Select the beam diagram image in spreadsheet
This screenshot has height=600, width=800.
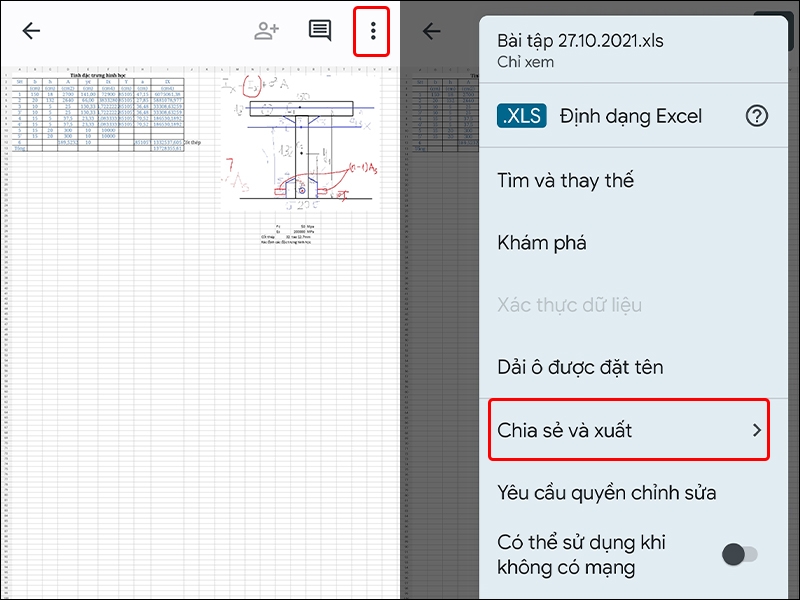(x=301, y=143)
